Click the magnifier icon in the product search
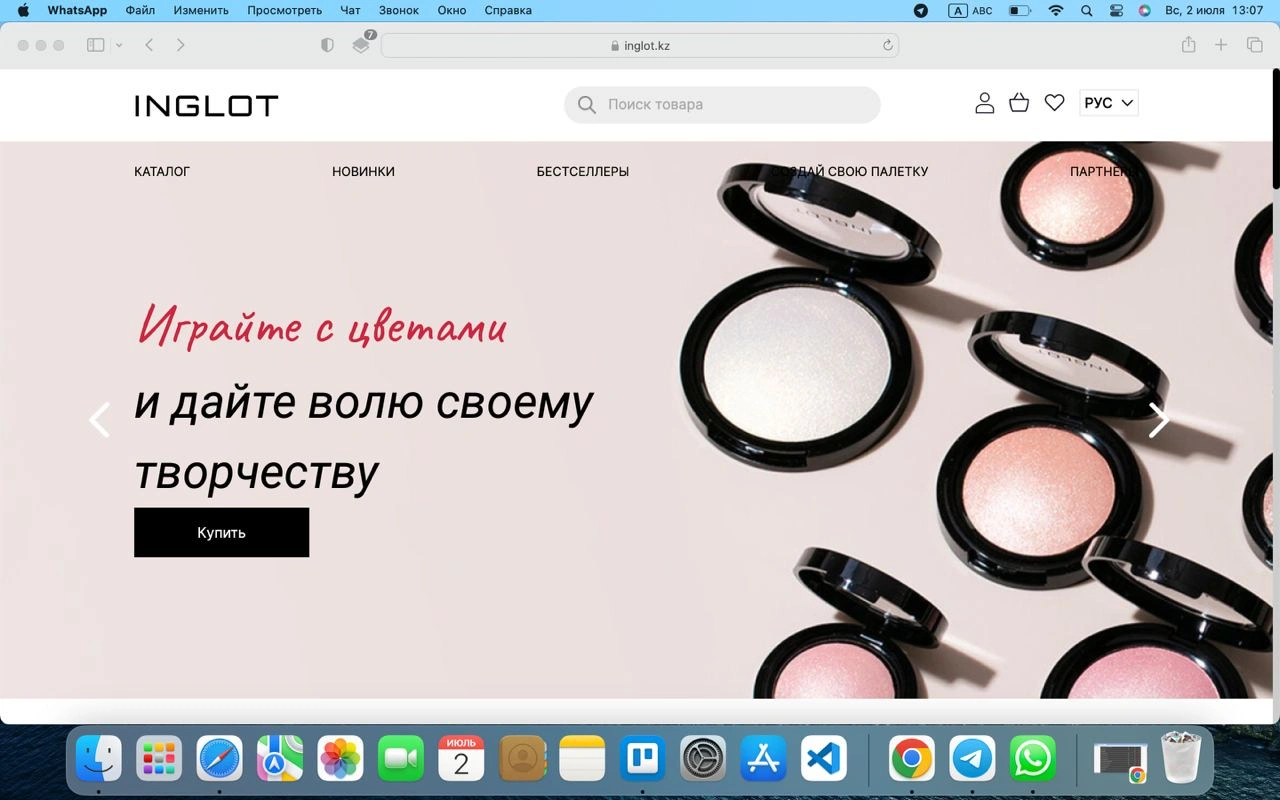 (587, 104)
